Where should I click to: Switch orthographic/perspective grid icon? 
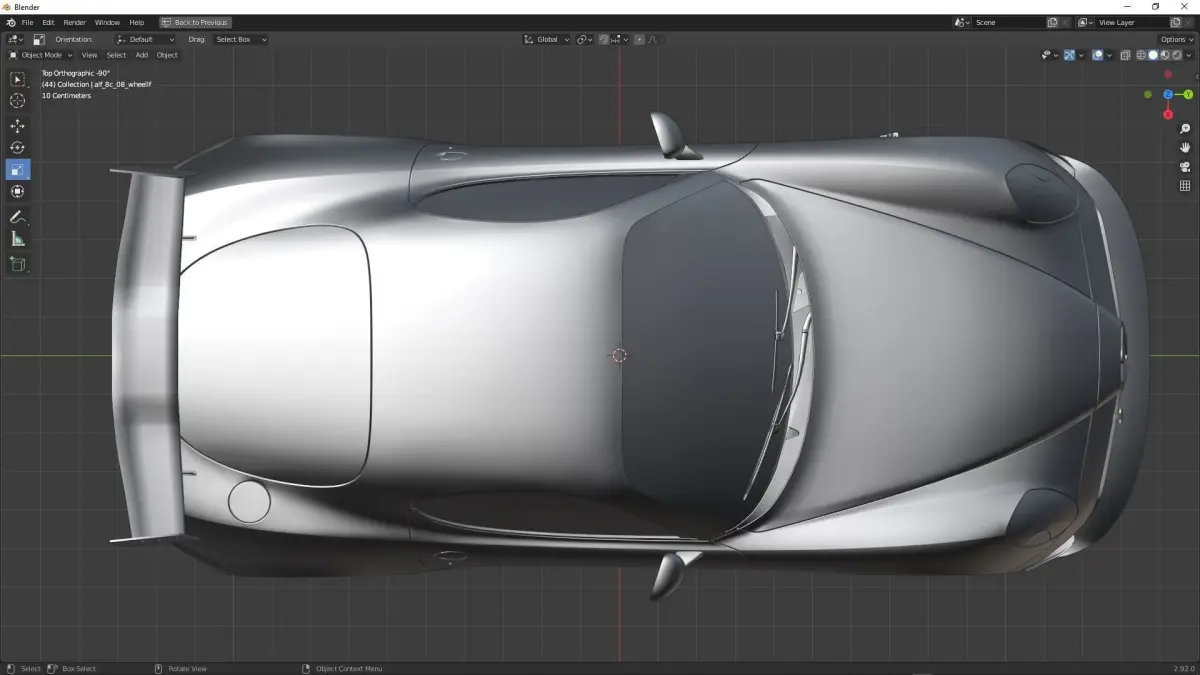(x=1185, y=186)
